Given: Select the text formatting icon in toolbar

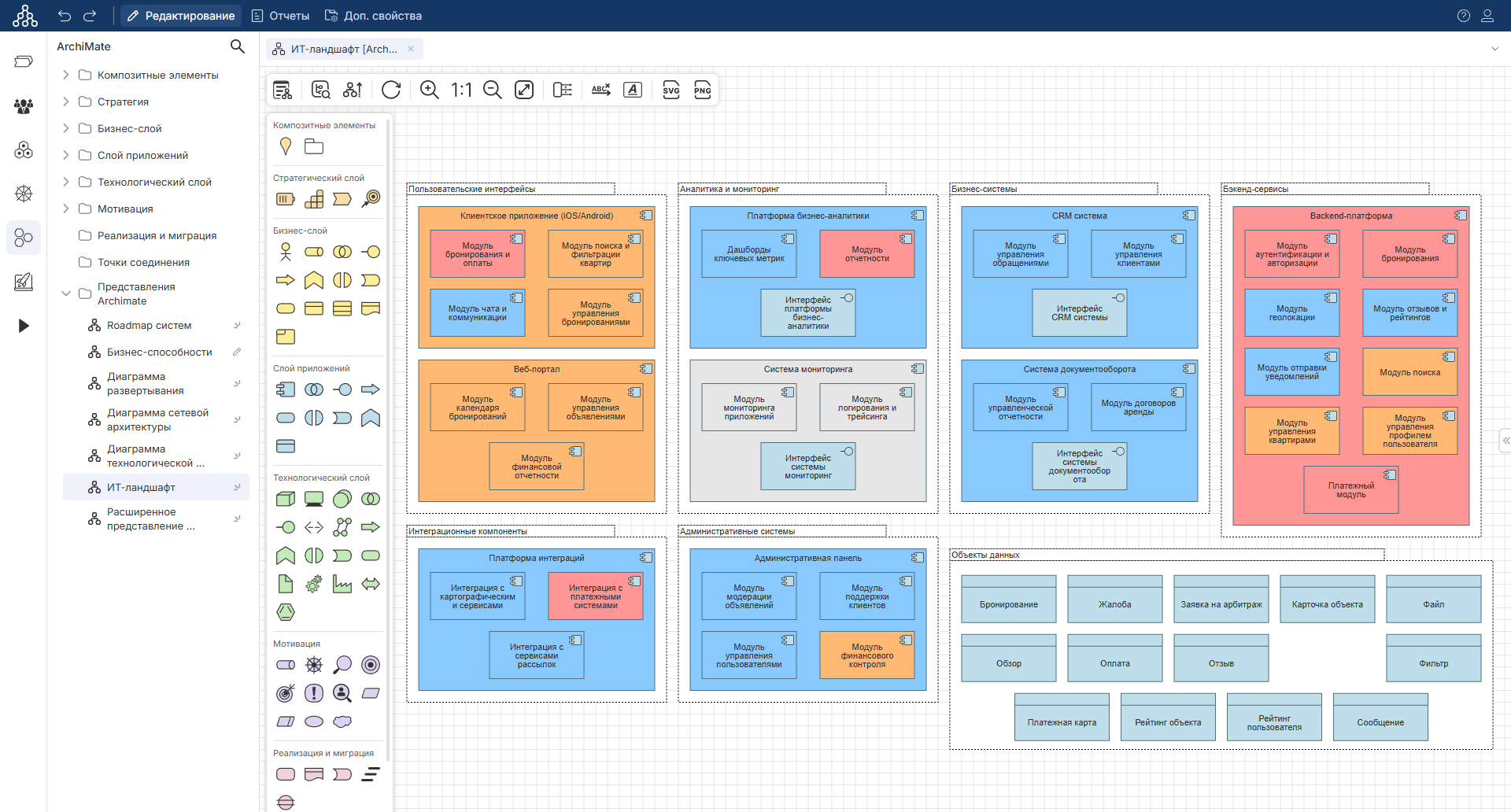Looking at the screenshot, I should click(633, 90).
